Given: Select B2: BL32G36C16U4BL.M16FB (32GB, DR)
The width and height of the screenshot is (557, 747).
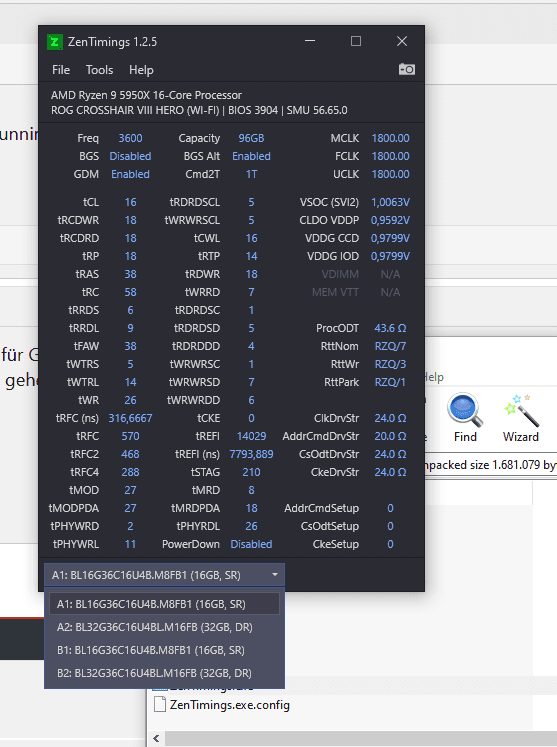Looking at the screenshot, I should (x=164, y=673).
